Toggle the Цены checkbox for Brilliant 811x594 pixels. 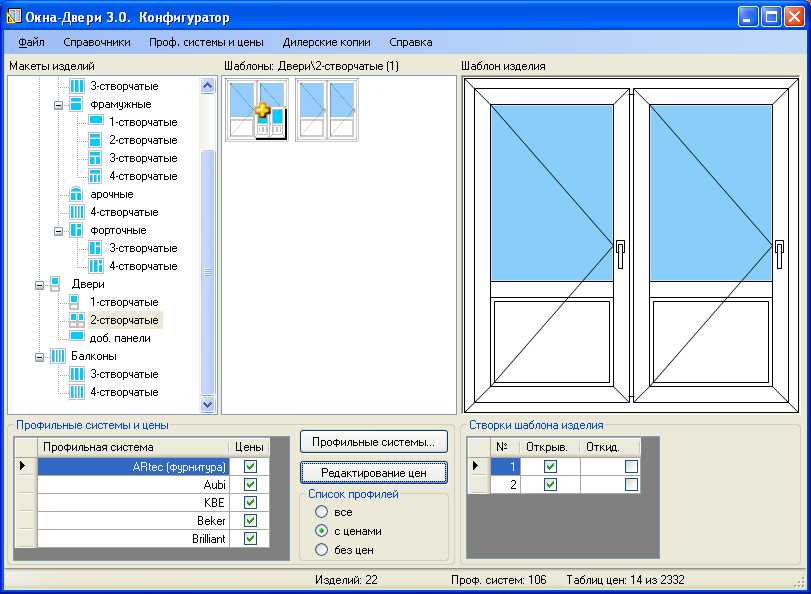[x=250, y=539]
